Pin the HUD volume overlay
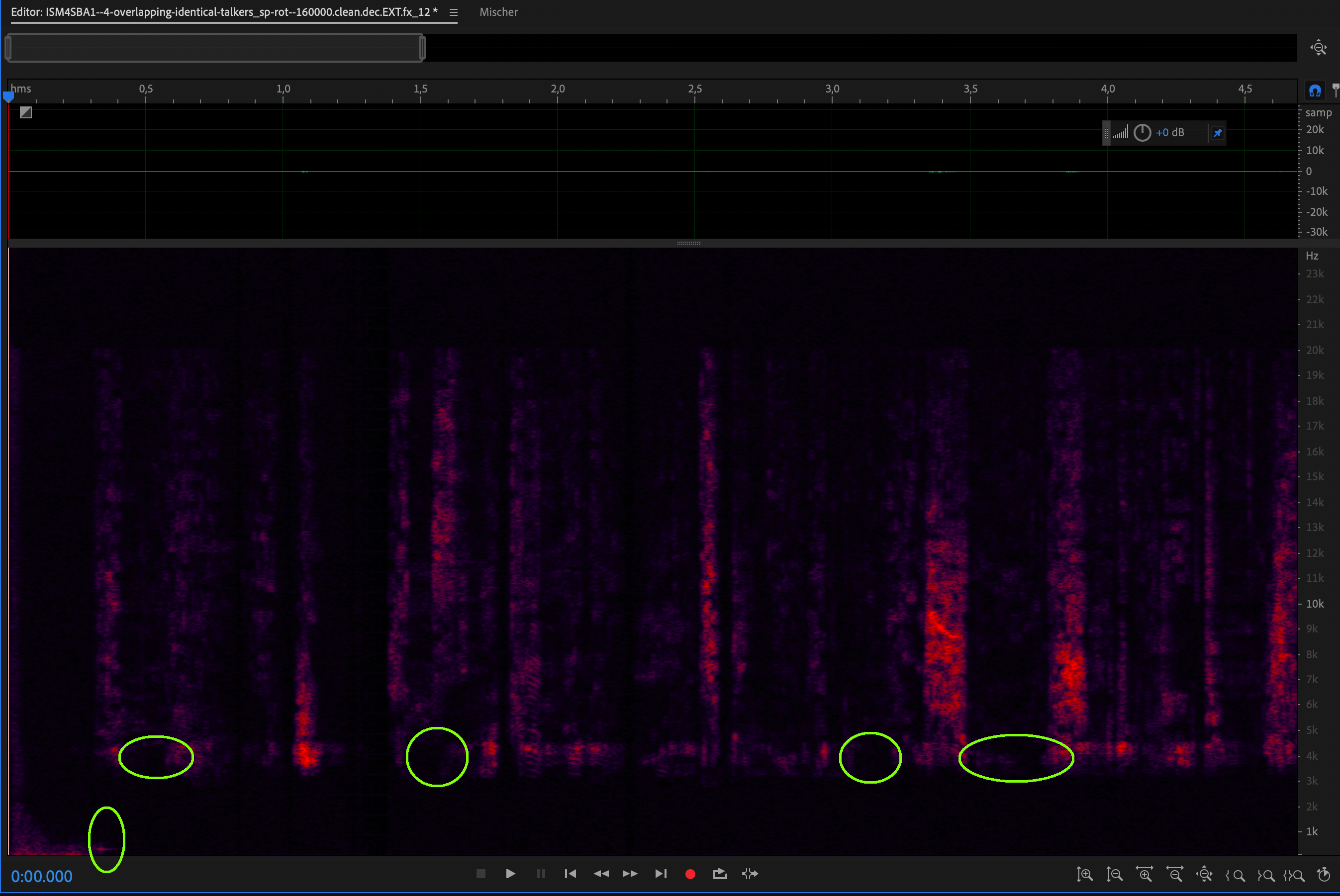This screenshot has width=1340, height=896. coord(1217,133)
